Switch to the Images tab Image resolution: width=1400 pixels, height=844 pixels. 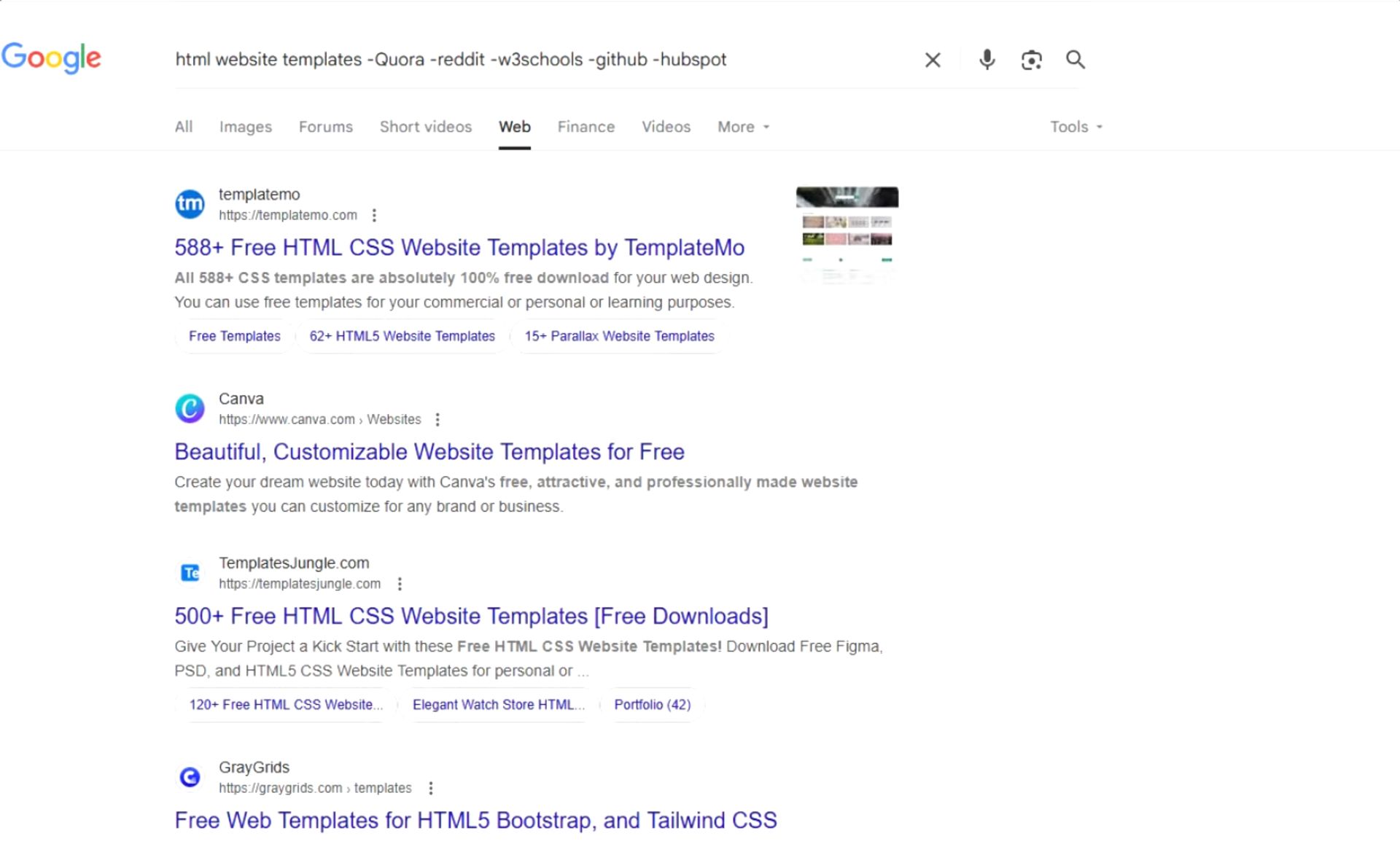[x=245, y=127]
